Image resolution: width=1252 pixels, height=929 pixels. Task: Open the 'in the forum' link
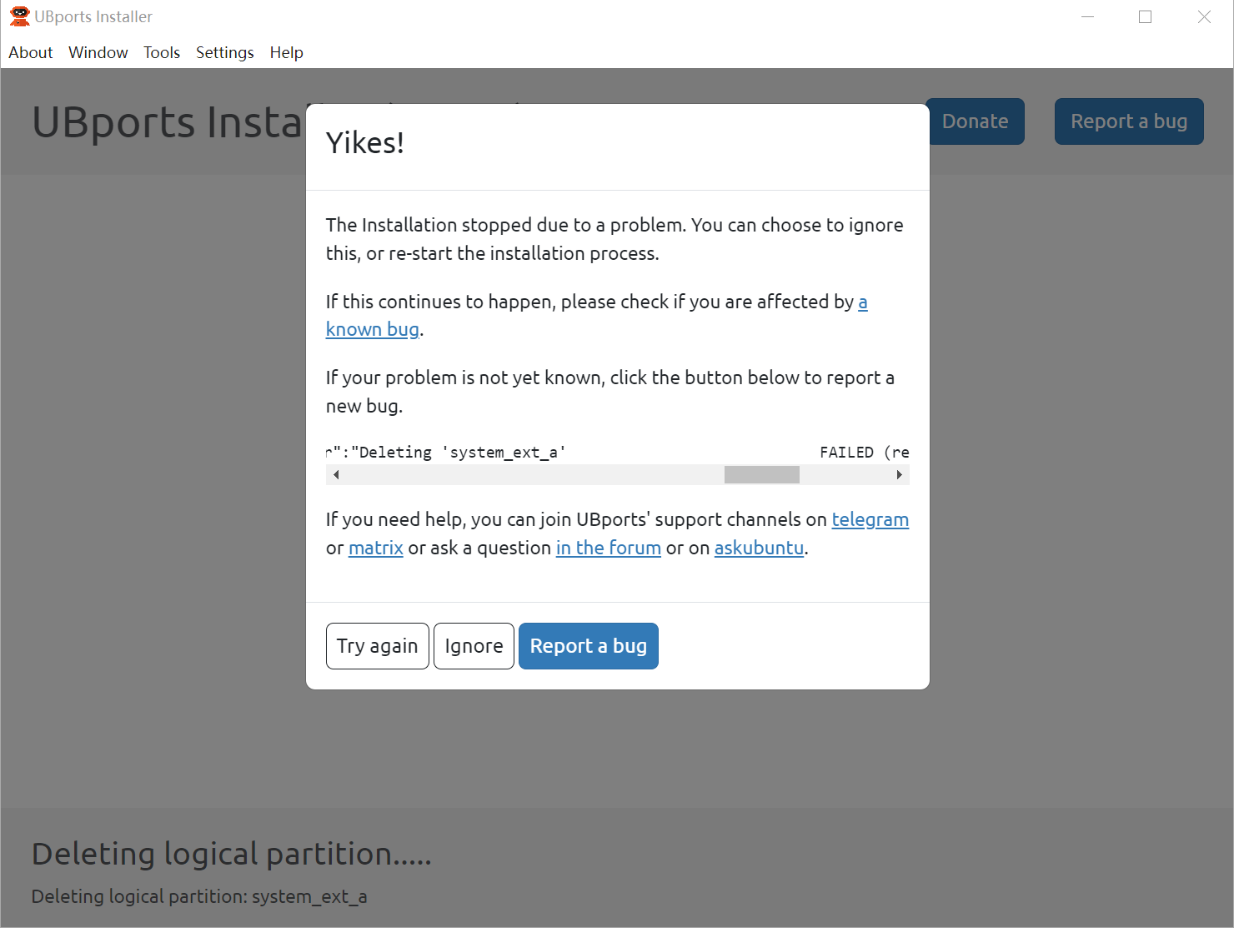[608, 548]
